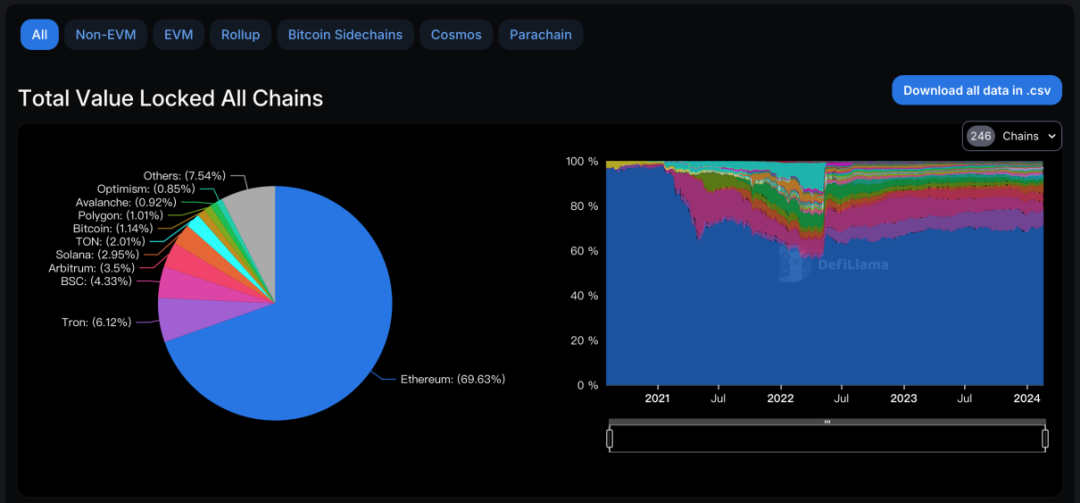
Task: Switch to the Non-EVM filter tab
Action: [x=106, y=34]
